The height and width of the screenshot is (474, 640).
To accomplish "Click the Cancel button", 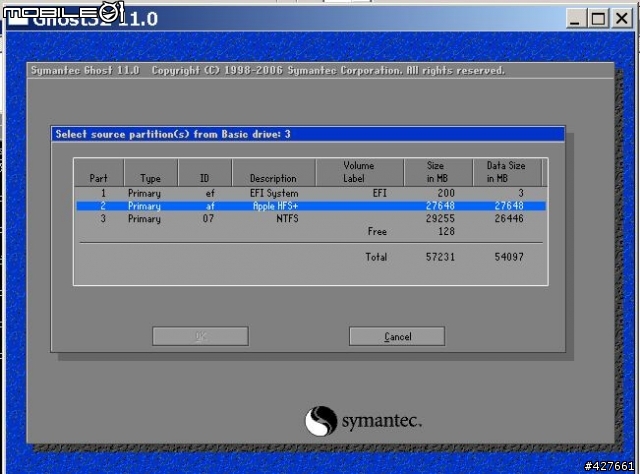I will pos(397,336).
